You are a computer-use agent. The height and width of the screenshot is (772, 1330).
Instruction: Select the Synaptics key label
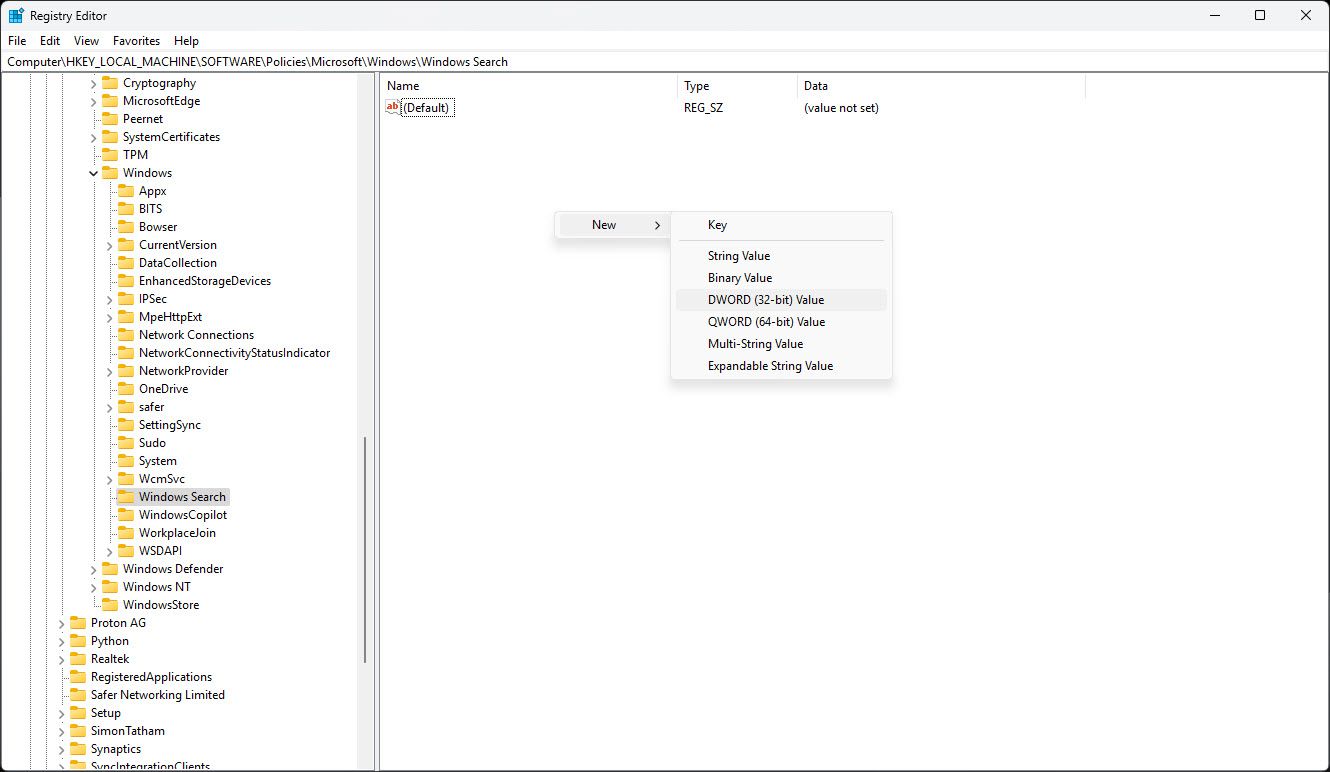click(116, 749)
